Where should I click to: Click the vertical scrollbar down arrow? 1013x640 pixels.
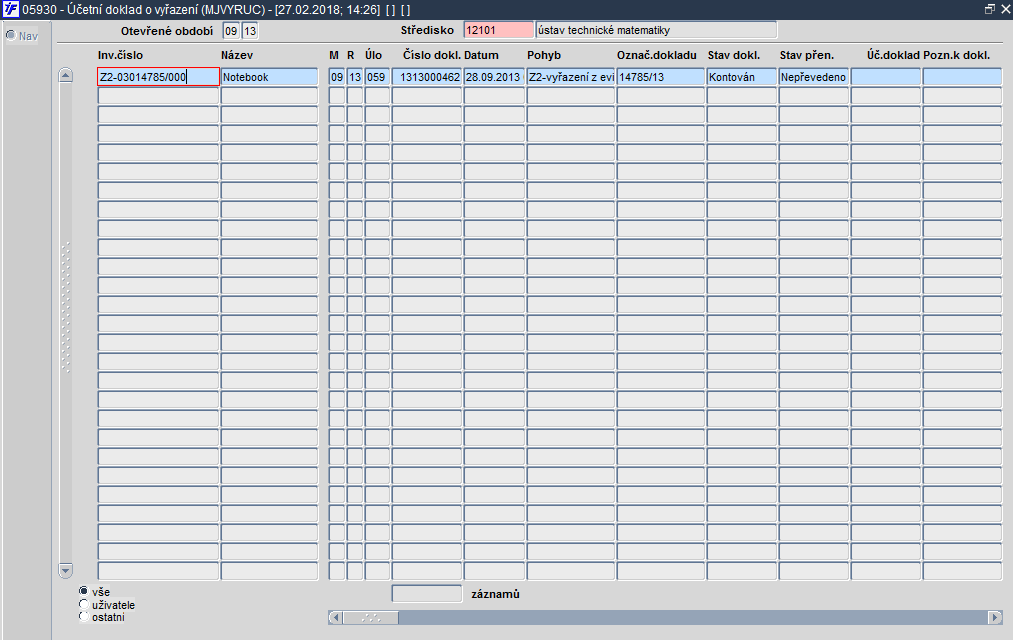(65, 570)
